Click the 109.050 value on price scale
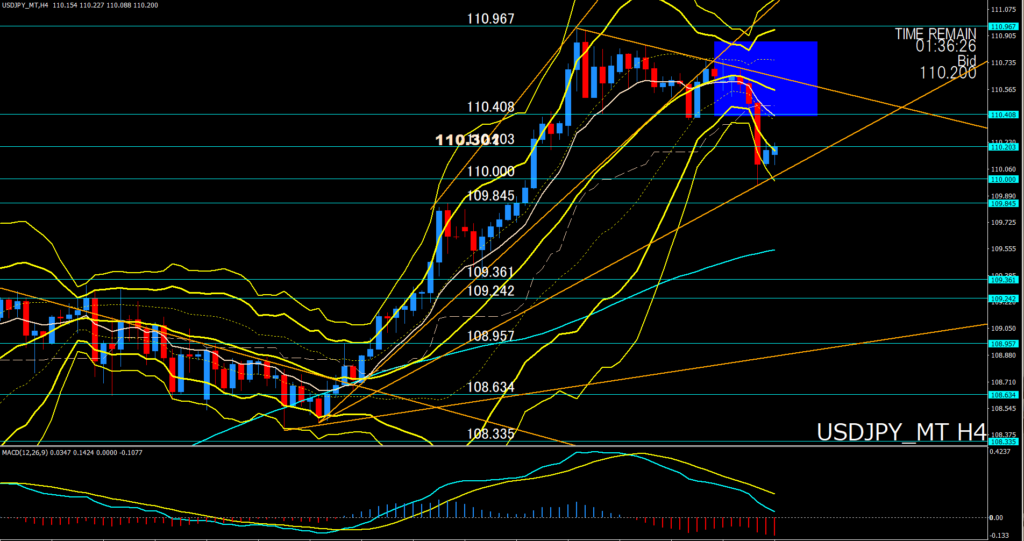Screen dimensions: 1024x541 pos(1002,329)
